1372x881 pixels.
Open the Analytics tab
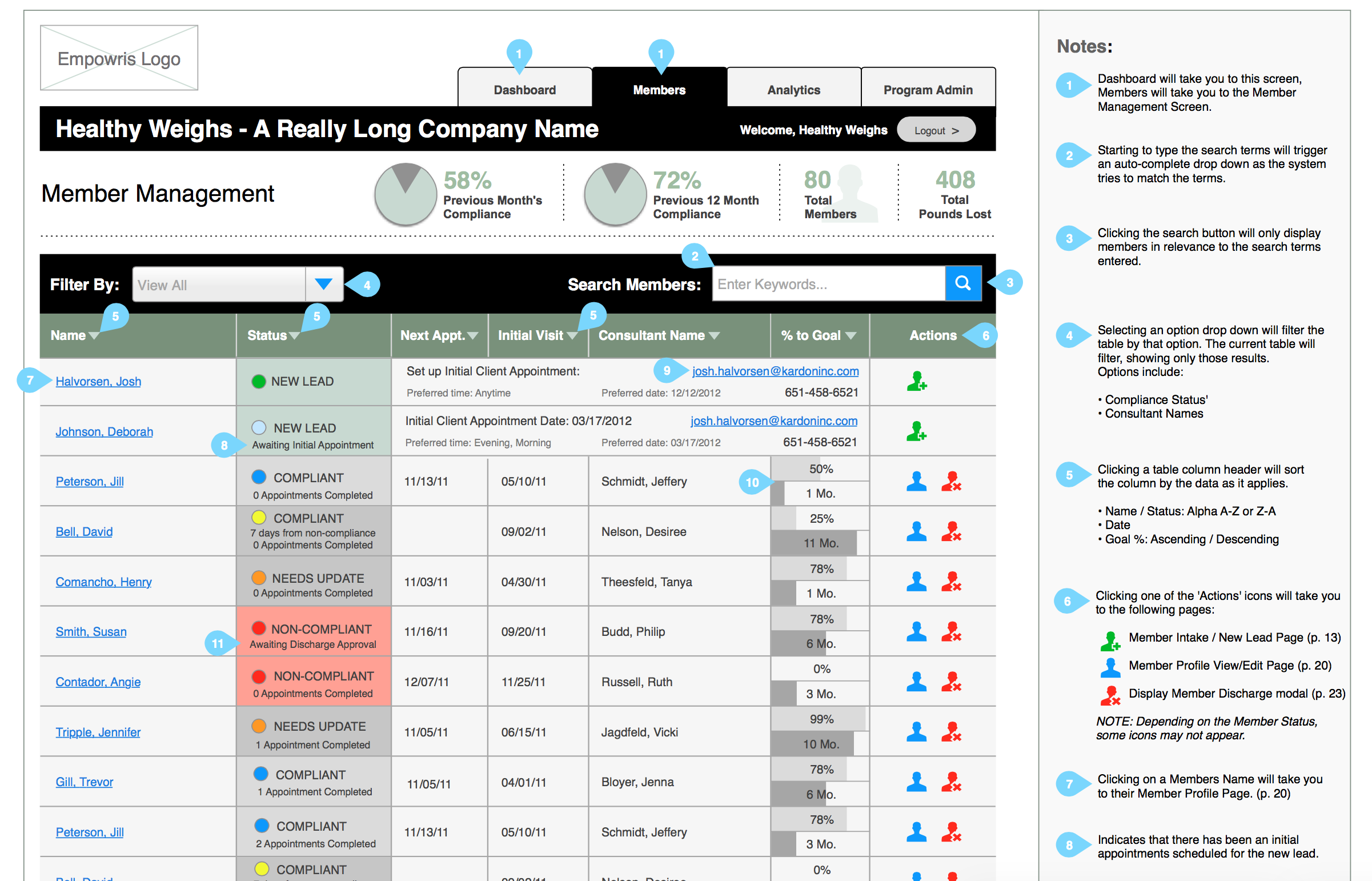[793, 87]
